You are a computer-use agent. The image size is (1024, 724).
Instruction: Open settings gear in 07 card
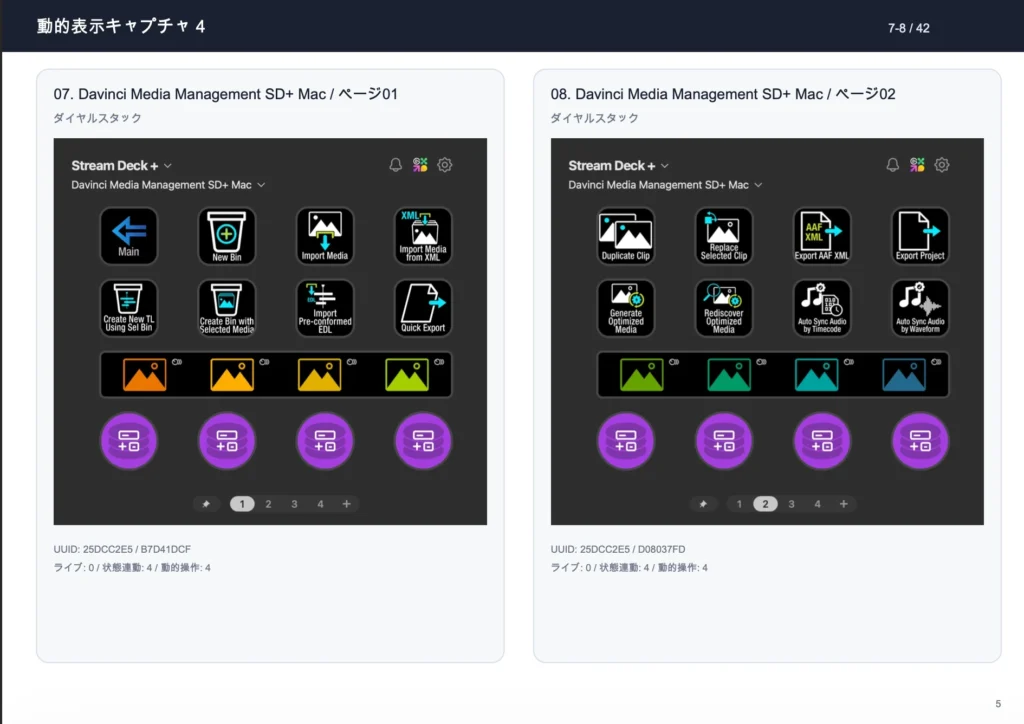click(445, 165)
